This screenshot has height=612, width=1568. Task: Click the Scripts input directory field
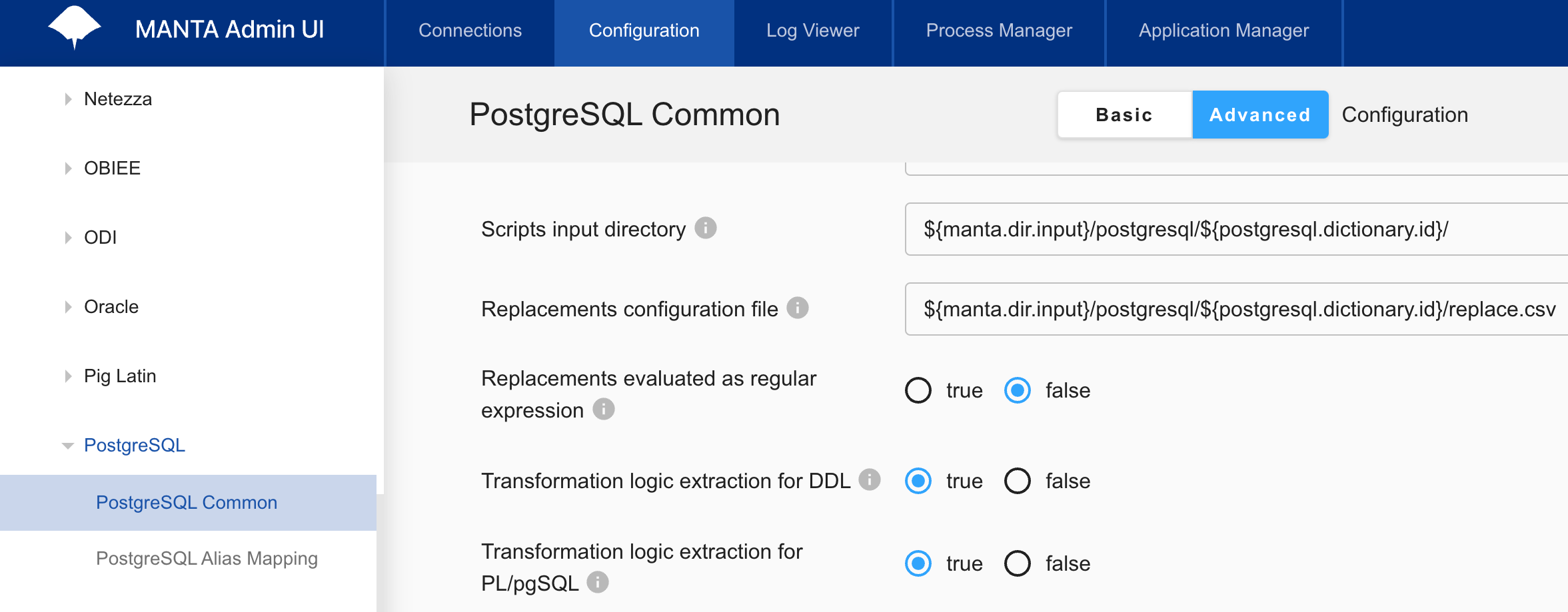1233,228
